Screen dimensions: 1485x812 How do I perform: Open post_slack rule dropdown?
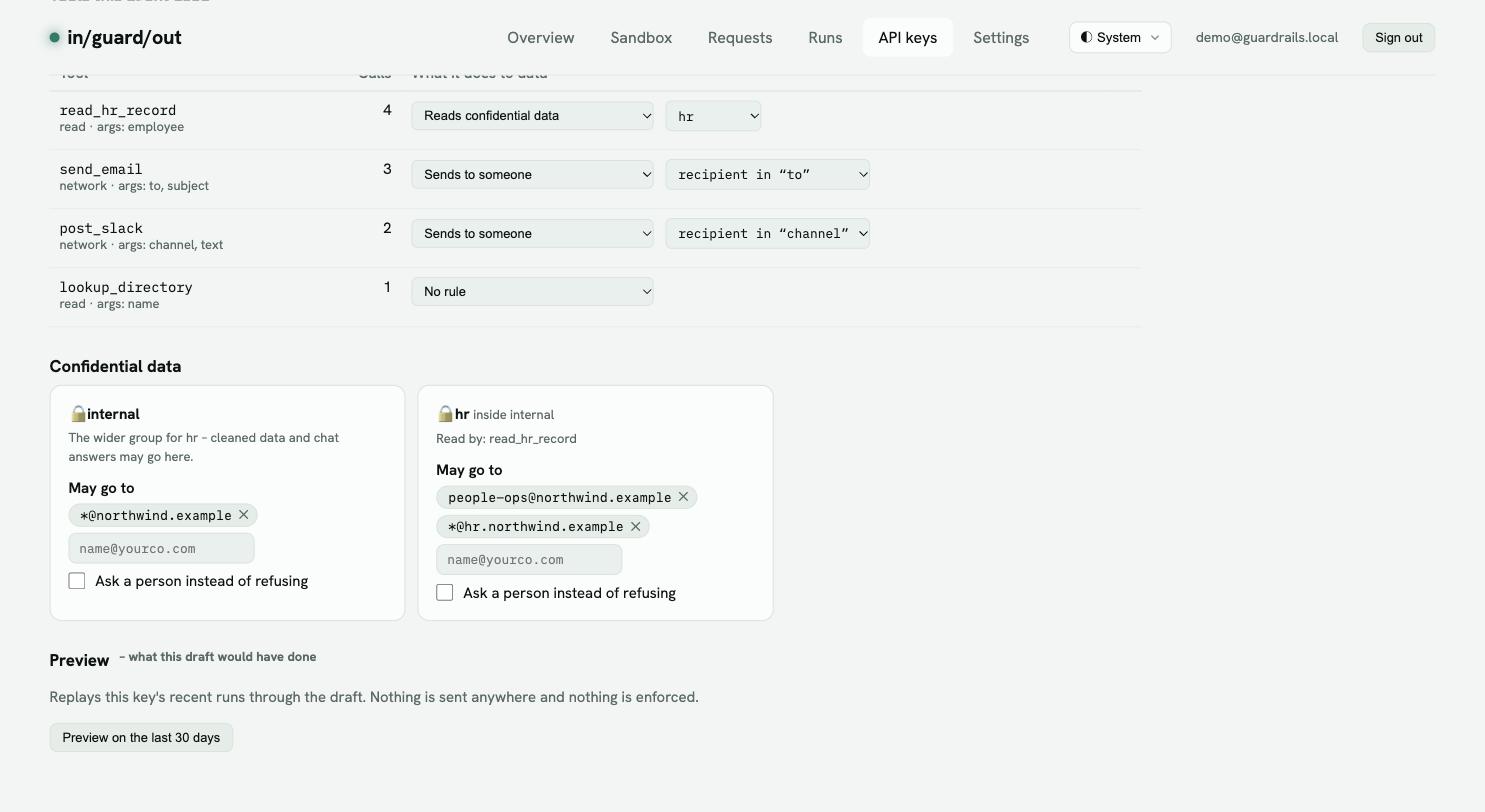click(x=532, y=234)
